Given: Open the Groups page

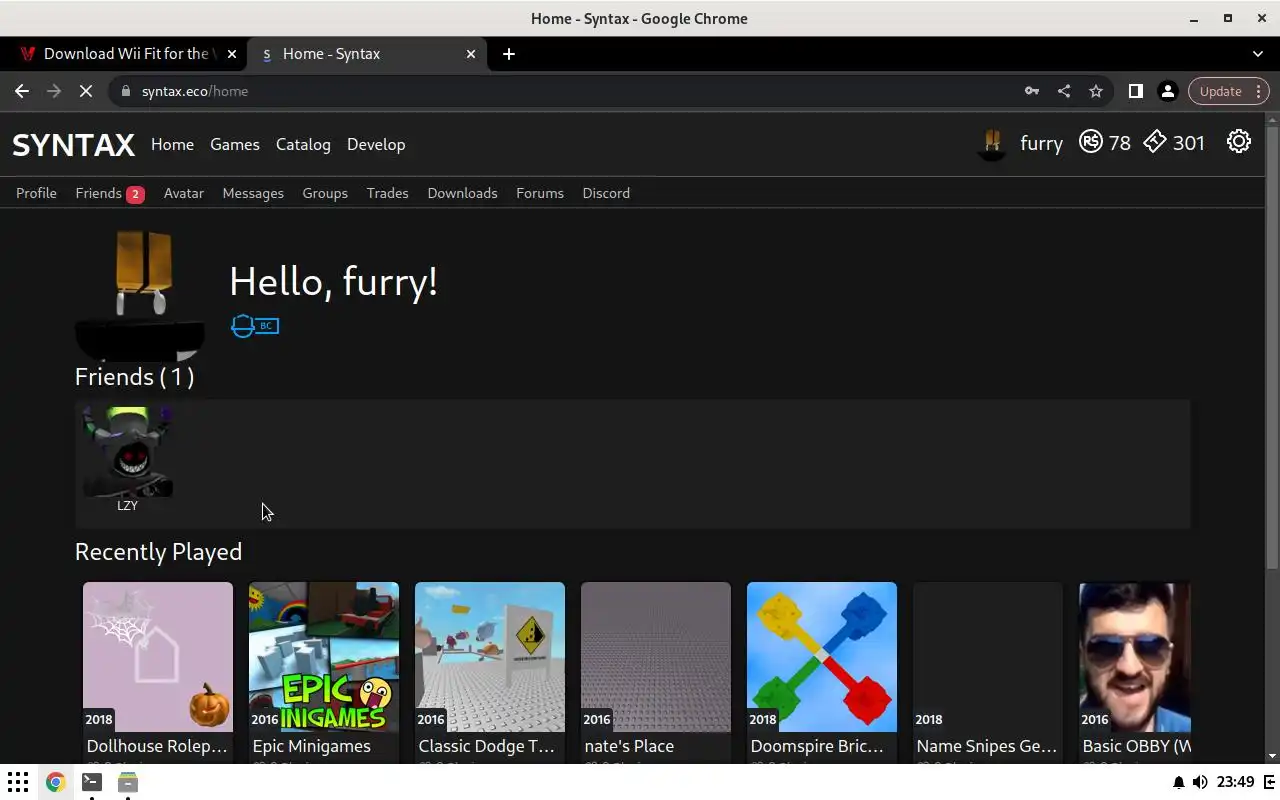Looking at the screenshot, I should [x=325, y=193].
